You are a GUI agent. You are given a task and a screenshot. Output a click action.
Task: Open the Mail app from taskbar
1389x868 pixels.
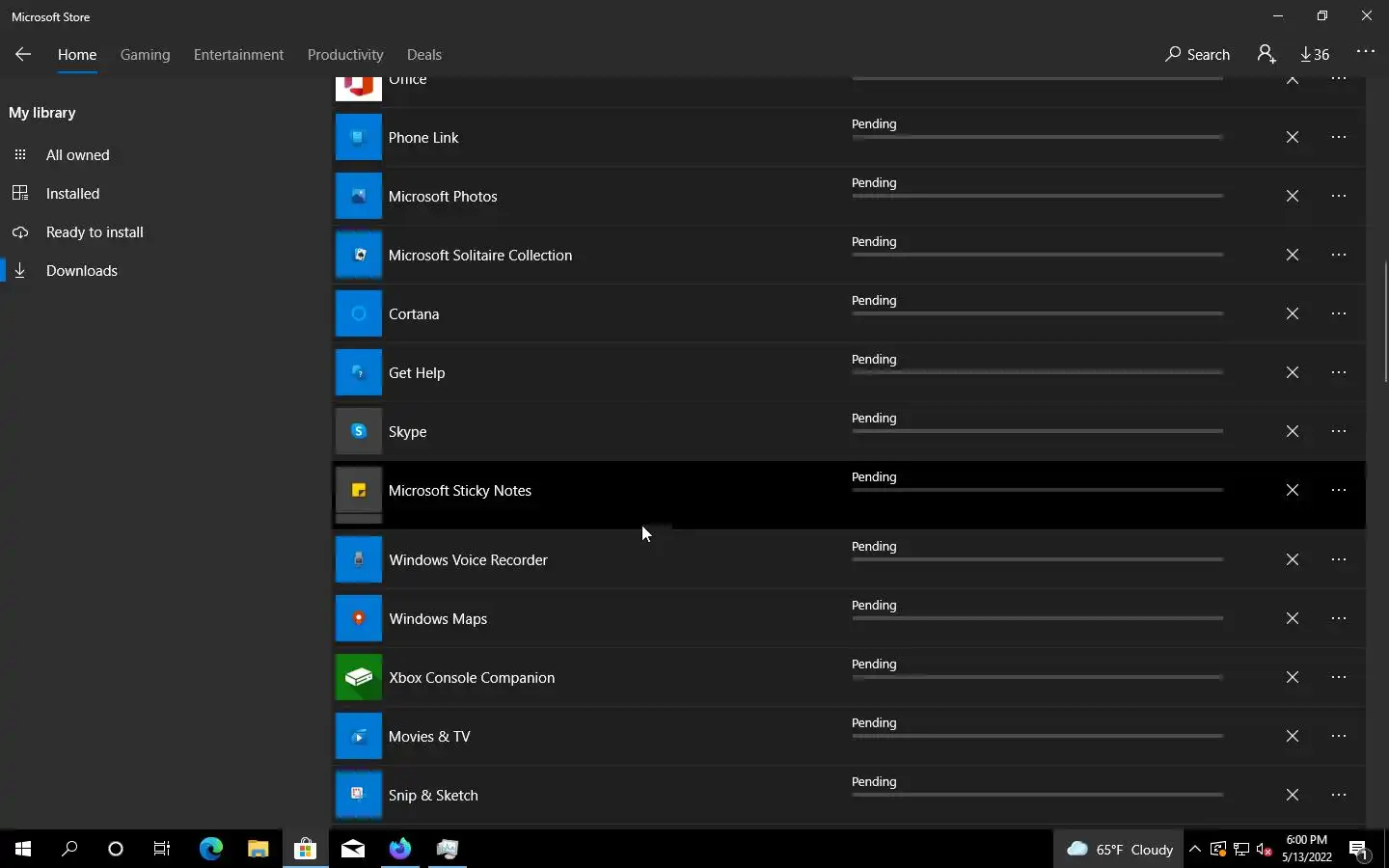click(352, 849)
